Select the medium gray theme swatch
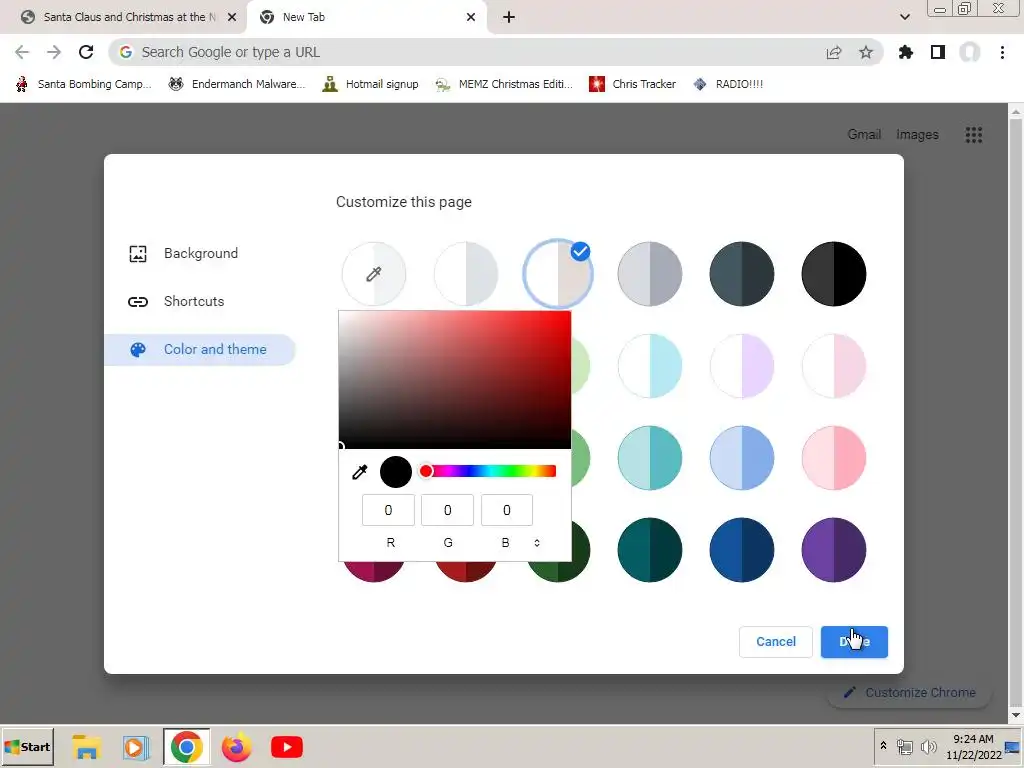This screenshot has width=1024, height=768. [x=650, y=274]
